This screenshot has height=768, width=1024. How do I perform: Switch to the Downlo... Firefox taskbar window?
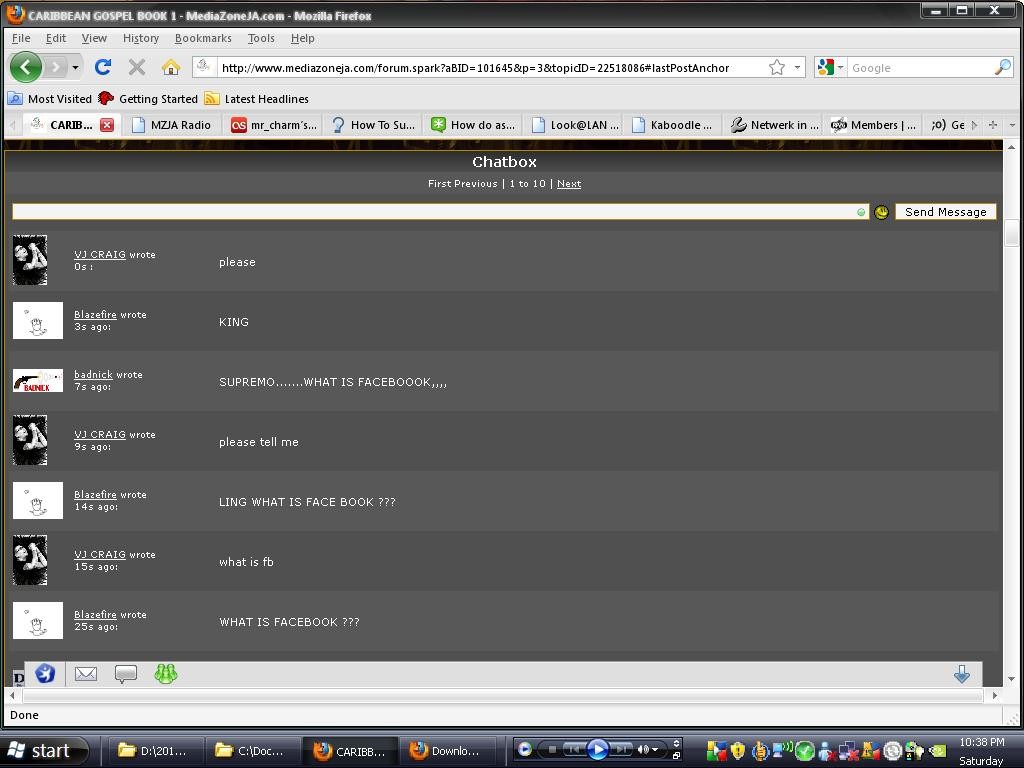tap(447, 751)
